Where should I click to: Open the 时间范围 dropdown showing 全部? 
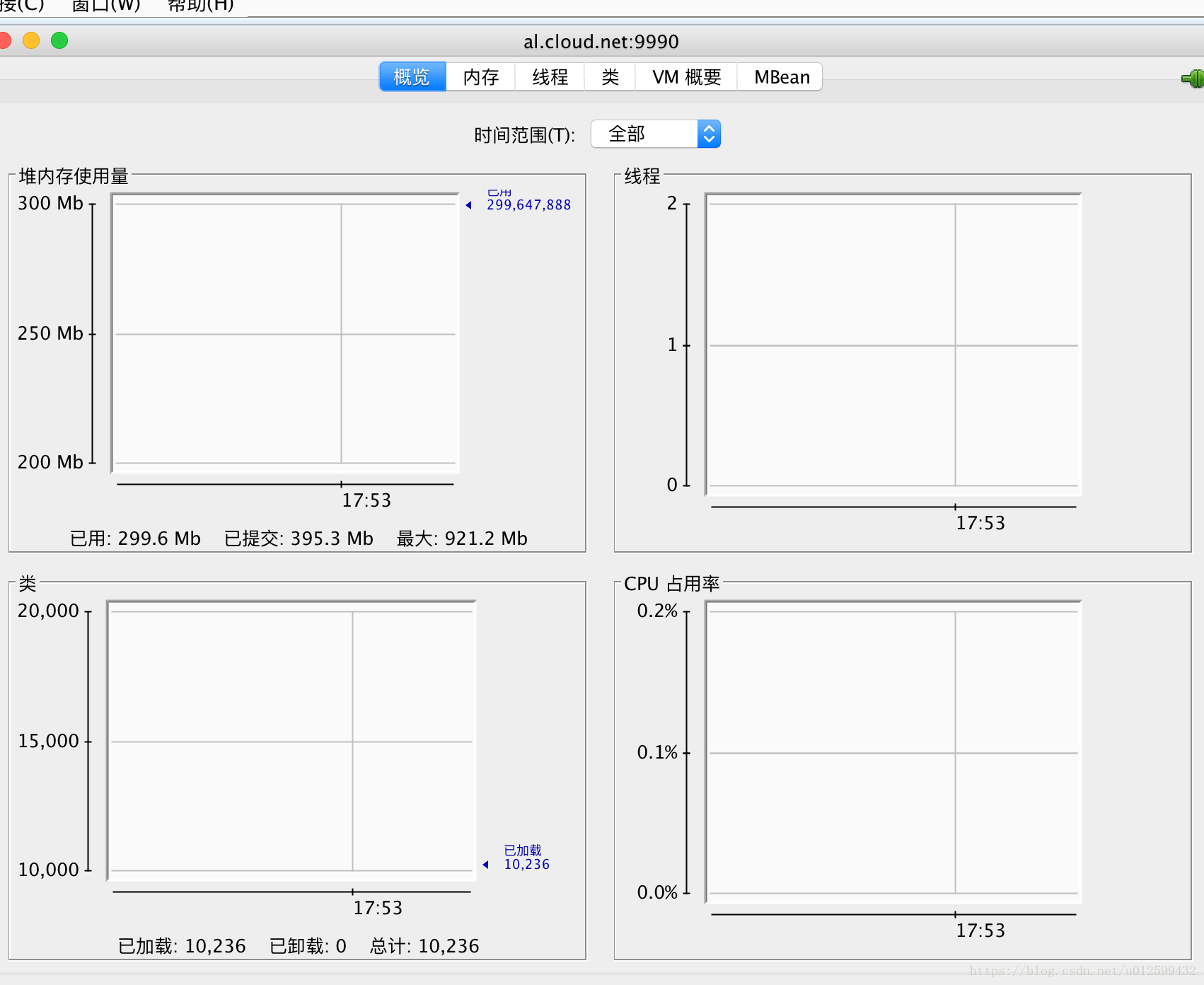point(656,134)
